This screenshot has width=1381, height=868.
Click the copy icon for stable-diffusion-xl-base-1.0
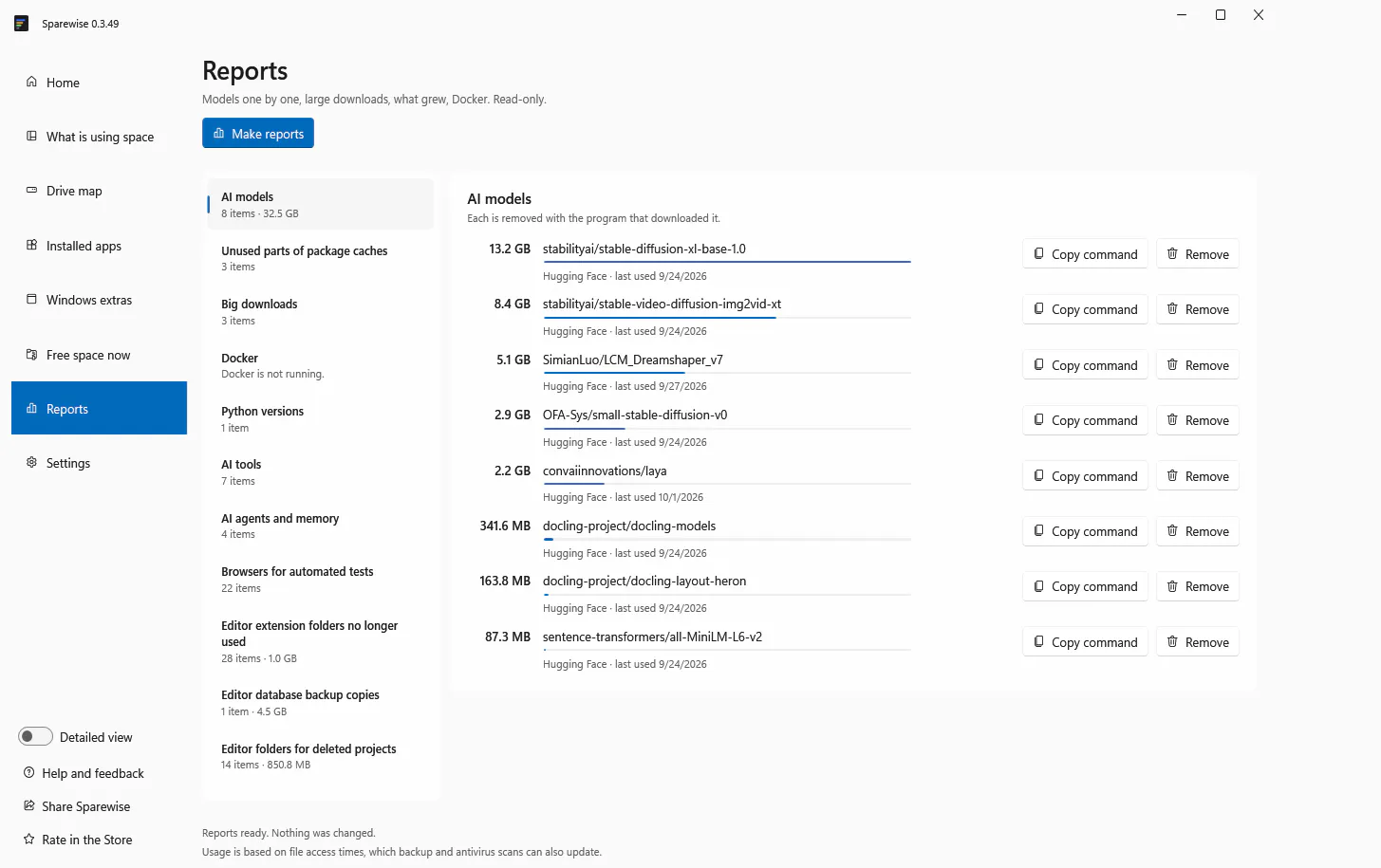point(1038,253)
